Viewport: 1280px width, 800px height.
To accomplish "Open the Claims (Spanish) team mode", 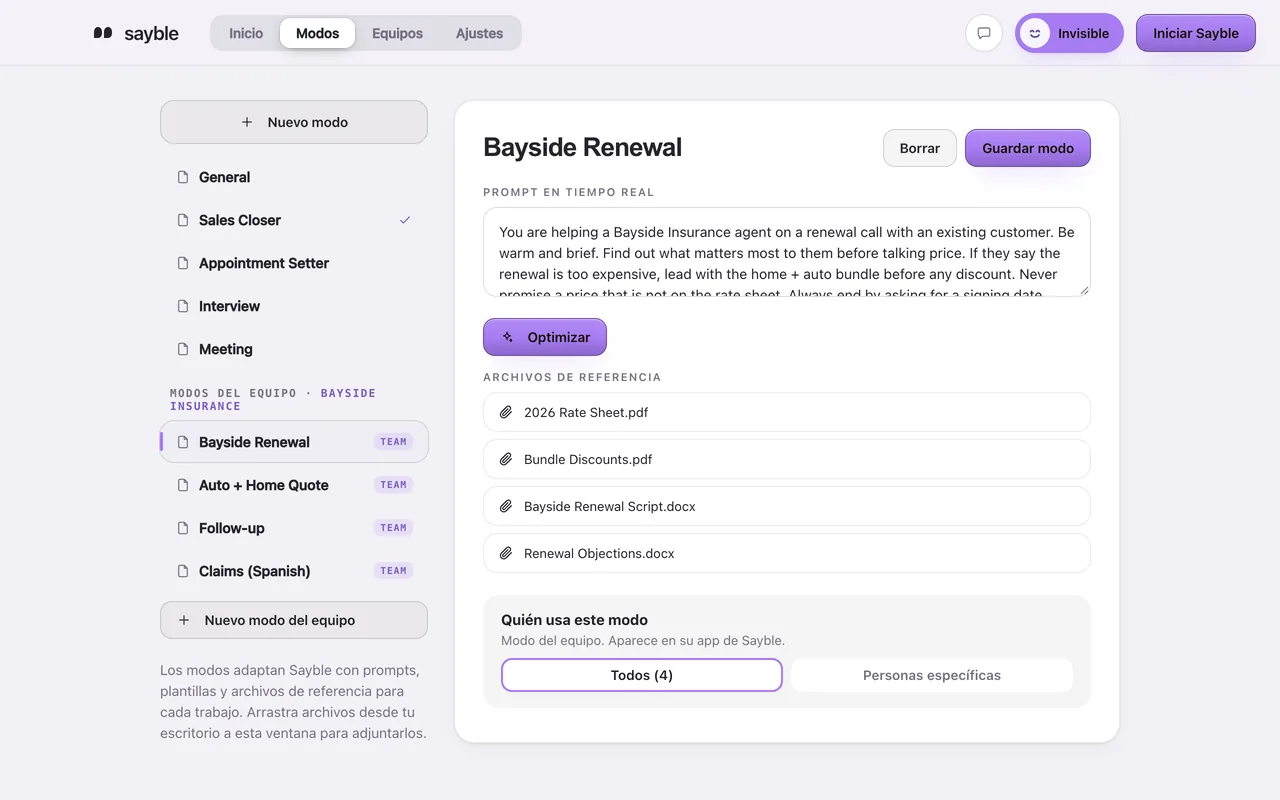I will point(294,571).
